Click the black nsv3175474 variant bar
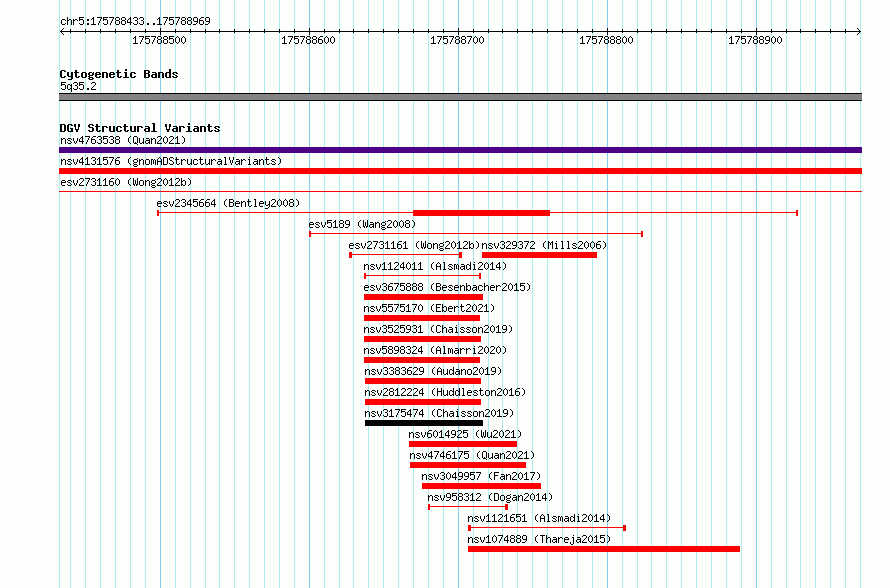The height and width of the screenshot is (588, 890). coord(424,423)
